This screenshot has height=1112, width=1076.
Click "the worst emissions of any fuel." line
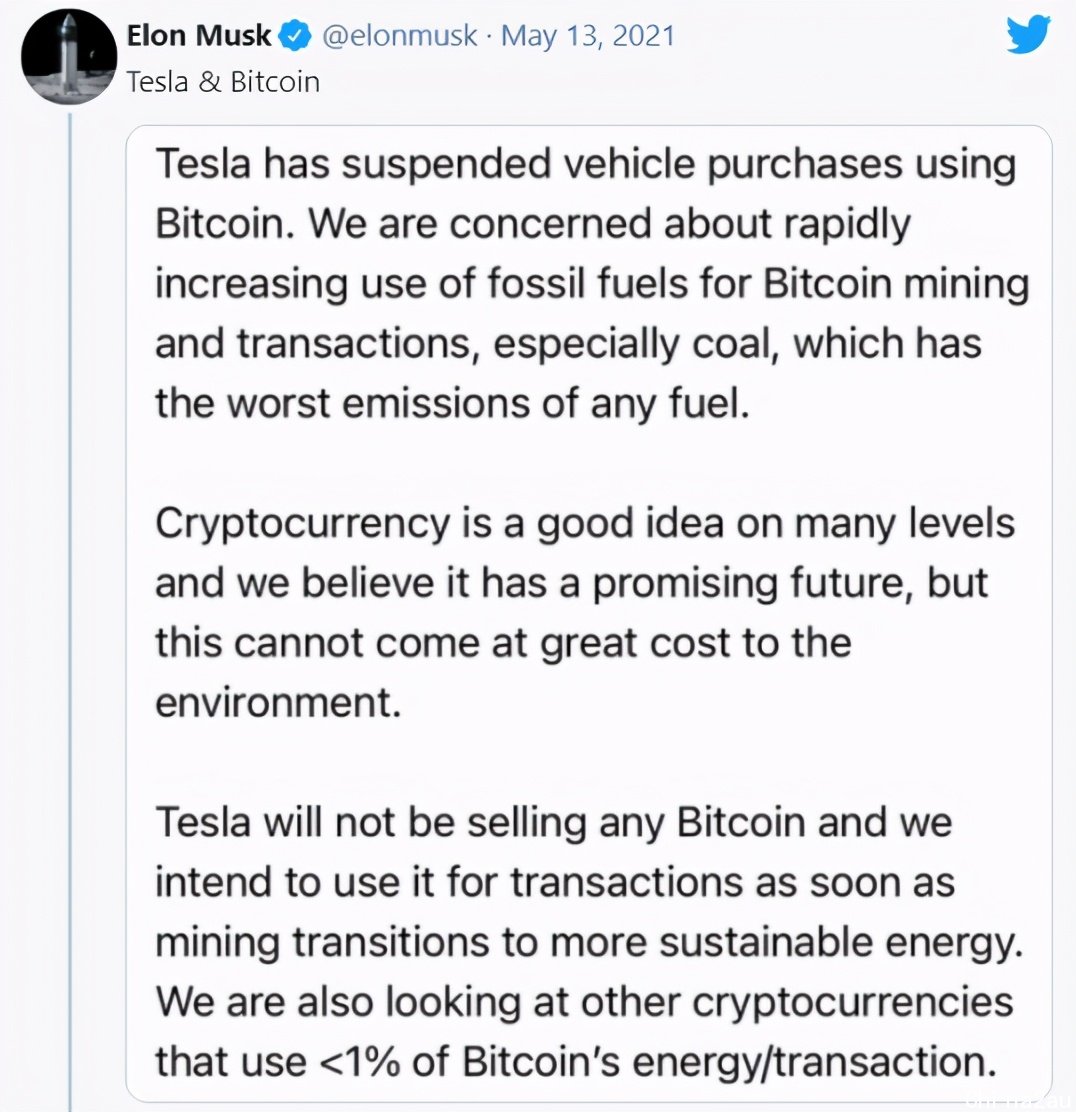(453, 404)
